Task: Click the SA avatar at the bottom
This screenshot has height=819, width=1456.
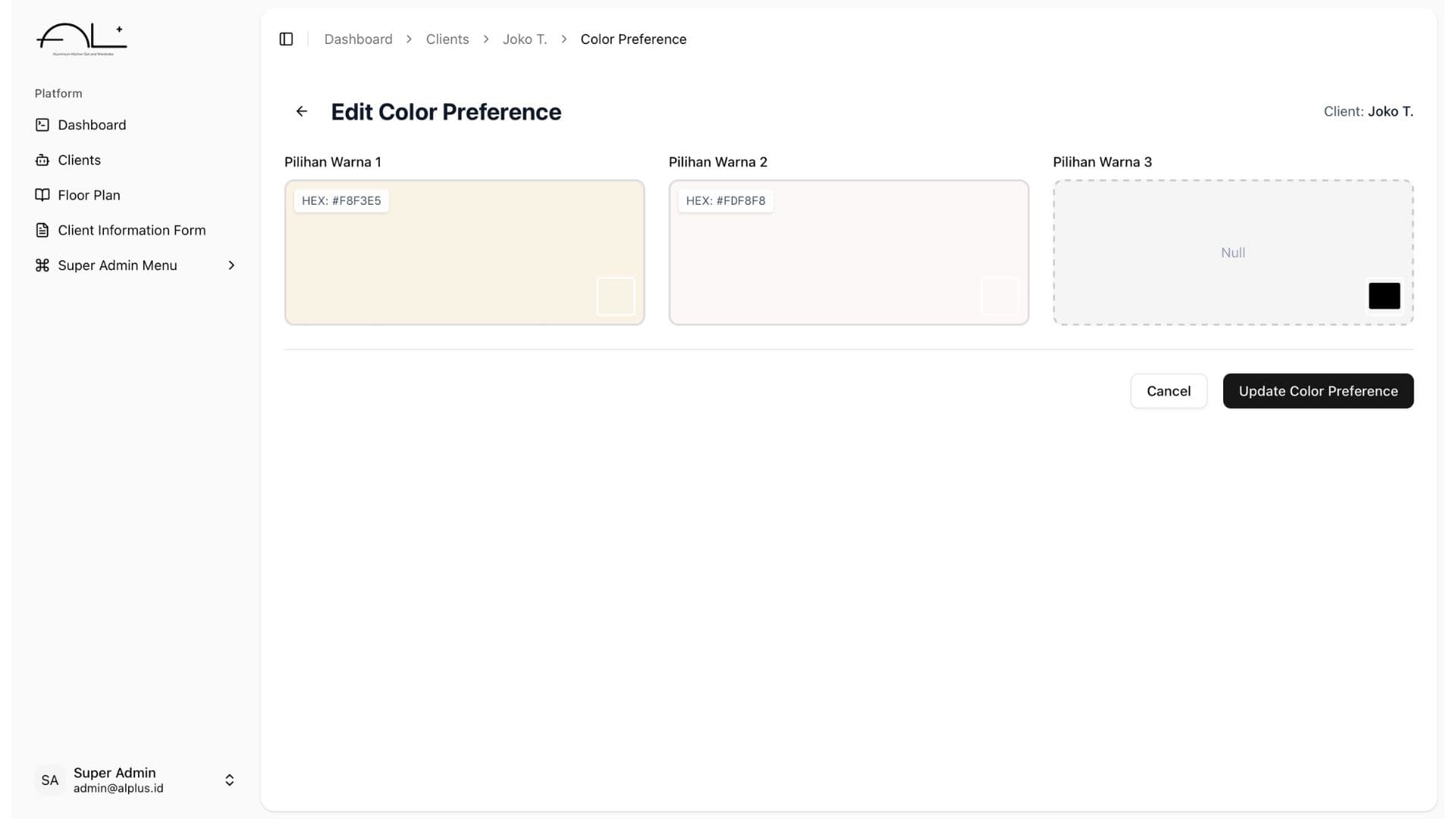Action: tap(50, 780)
